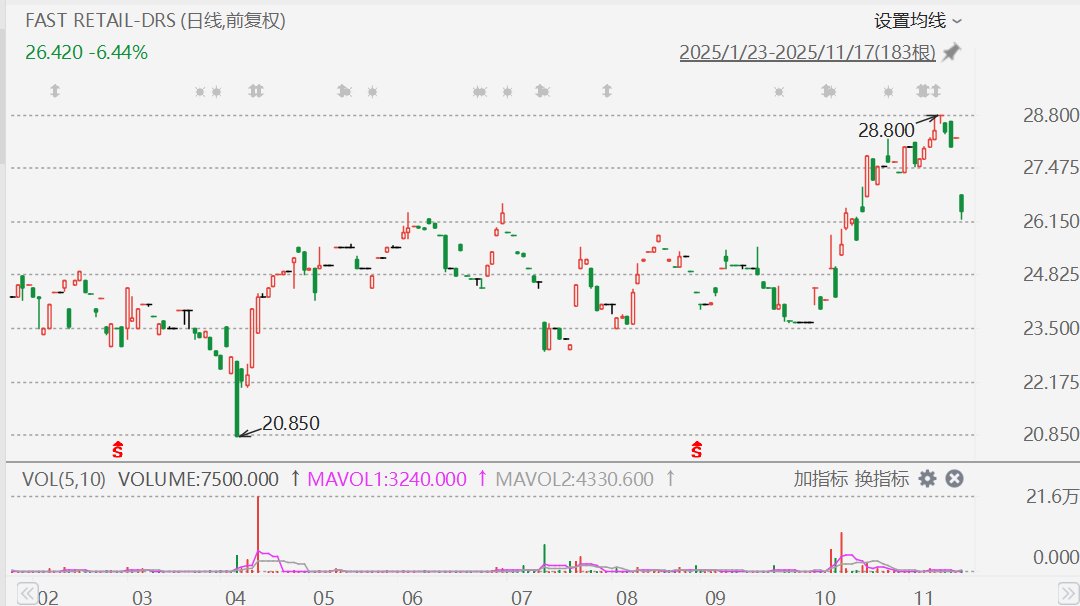Click the 27.475 y-axis label
1080x606 pixels.
(x=1050, y=167)
